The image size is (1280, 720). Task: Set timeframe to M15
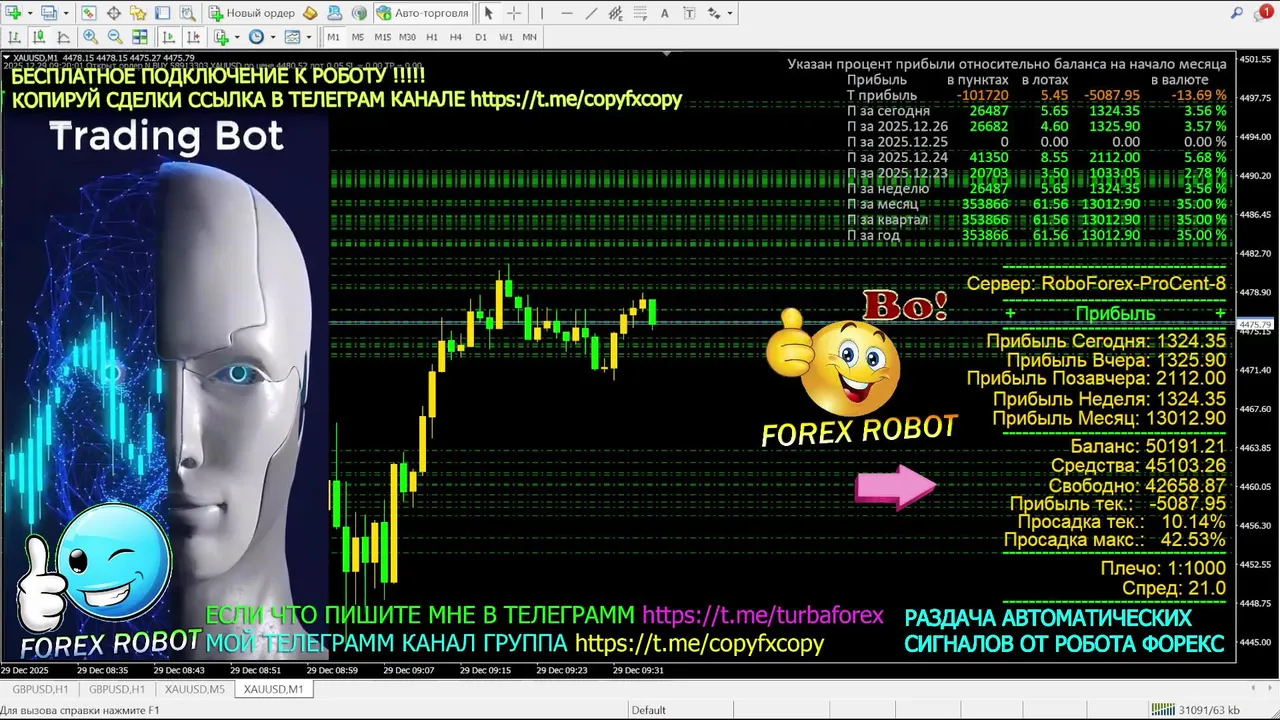point(382,37)
